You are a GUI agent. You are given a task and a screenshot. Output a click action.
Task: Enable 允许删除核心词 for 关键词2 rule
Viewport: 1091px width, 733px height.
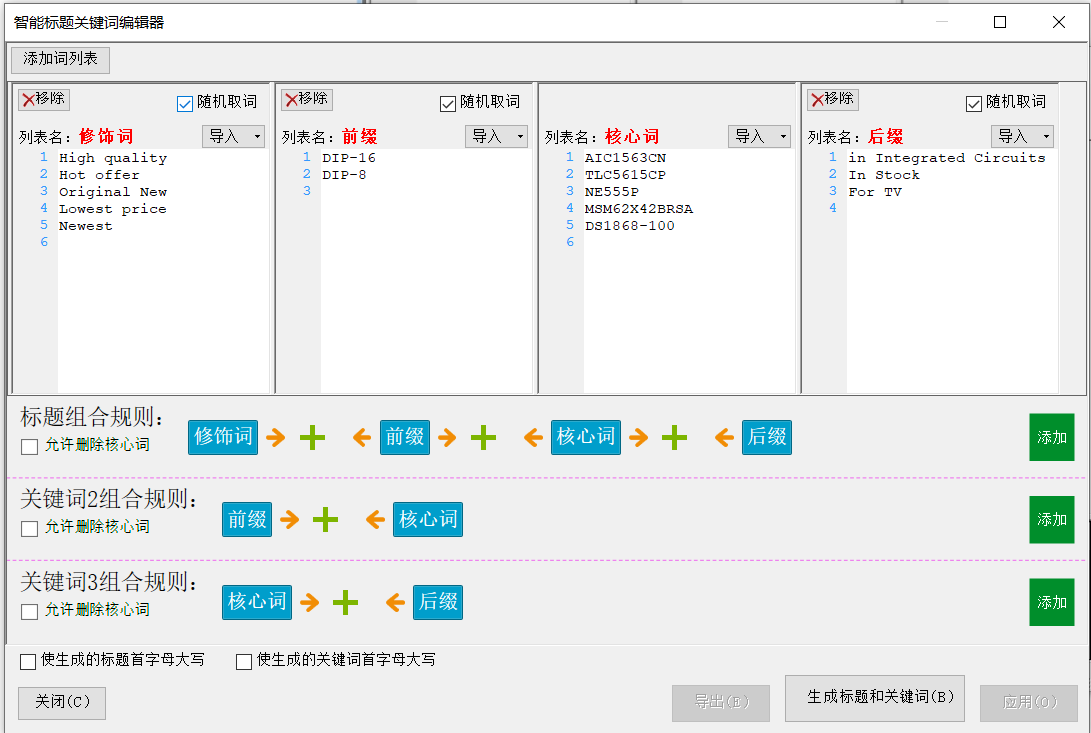click(29, 528)
